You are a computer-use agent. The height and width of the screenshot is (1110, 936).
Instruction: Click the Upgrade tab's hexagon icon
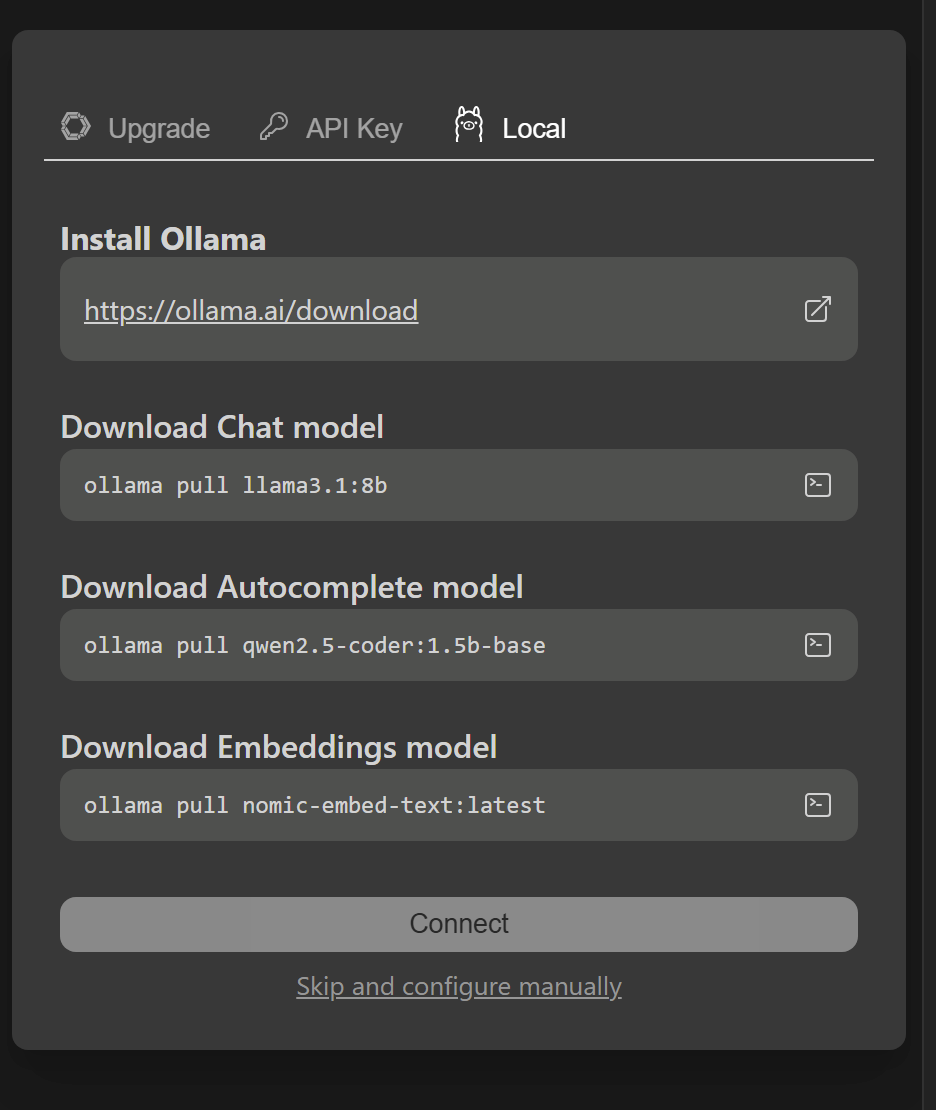[x=76, y=127]
